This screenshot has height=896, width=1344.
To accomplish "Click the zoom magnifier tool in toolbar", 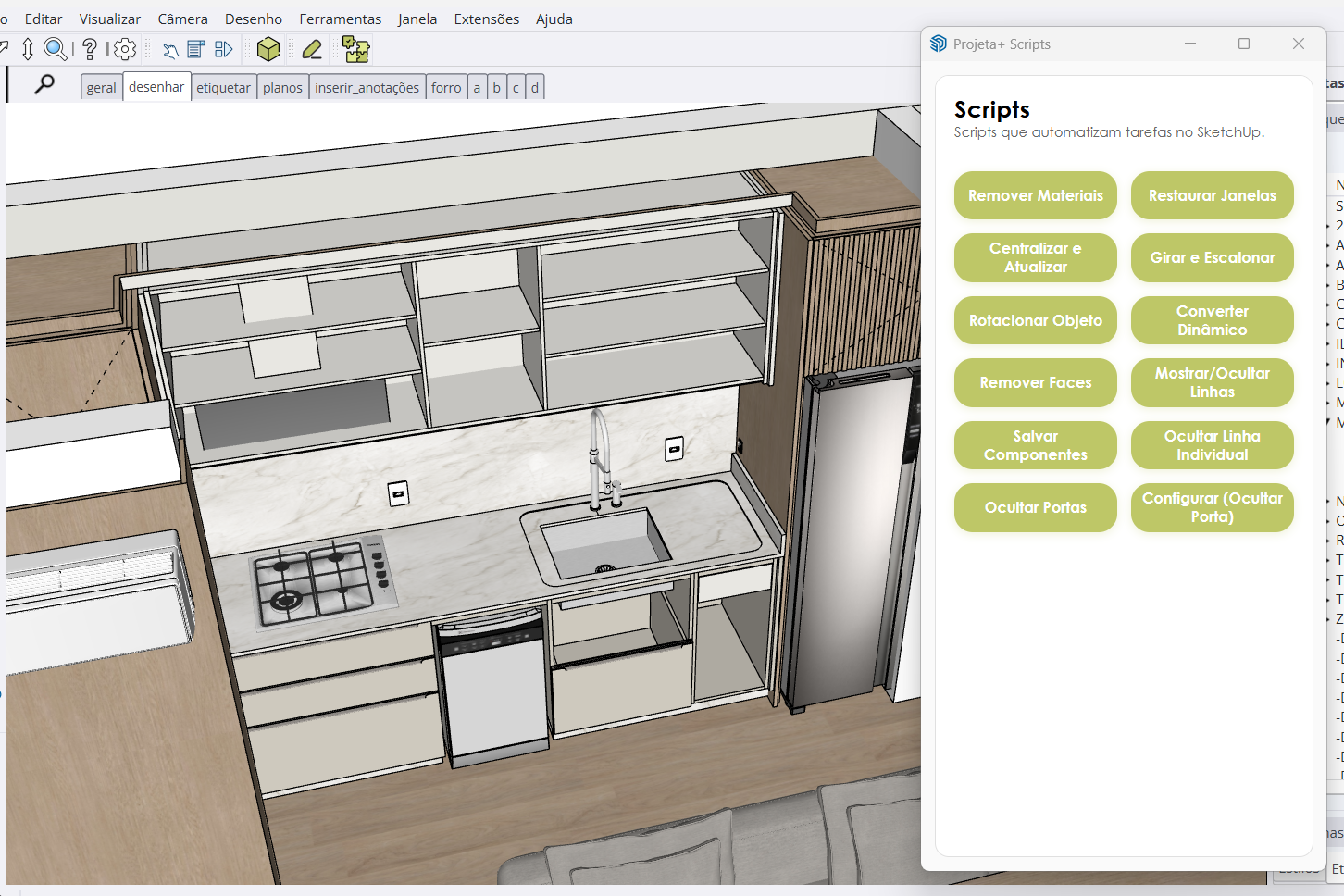I will click(56, 49).
